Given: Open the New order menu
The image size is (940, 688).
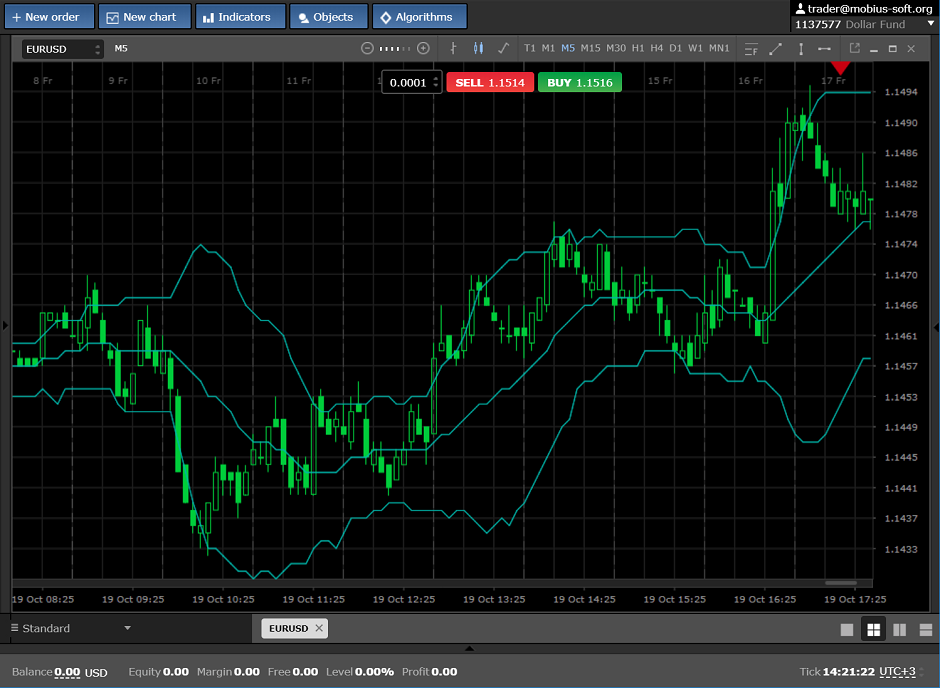Looking at the screenshot, I should pyautogui.click(x=49, y=17).
